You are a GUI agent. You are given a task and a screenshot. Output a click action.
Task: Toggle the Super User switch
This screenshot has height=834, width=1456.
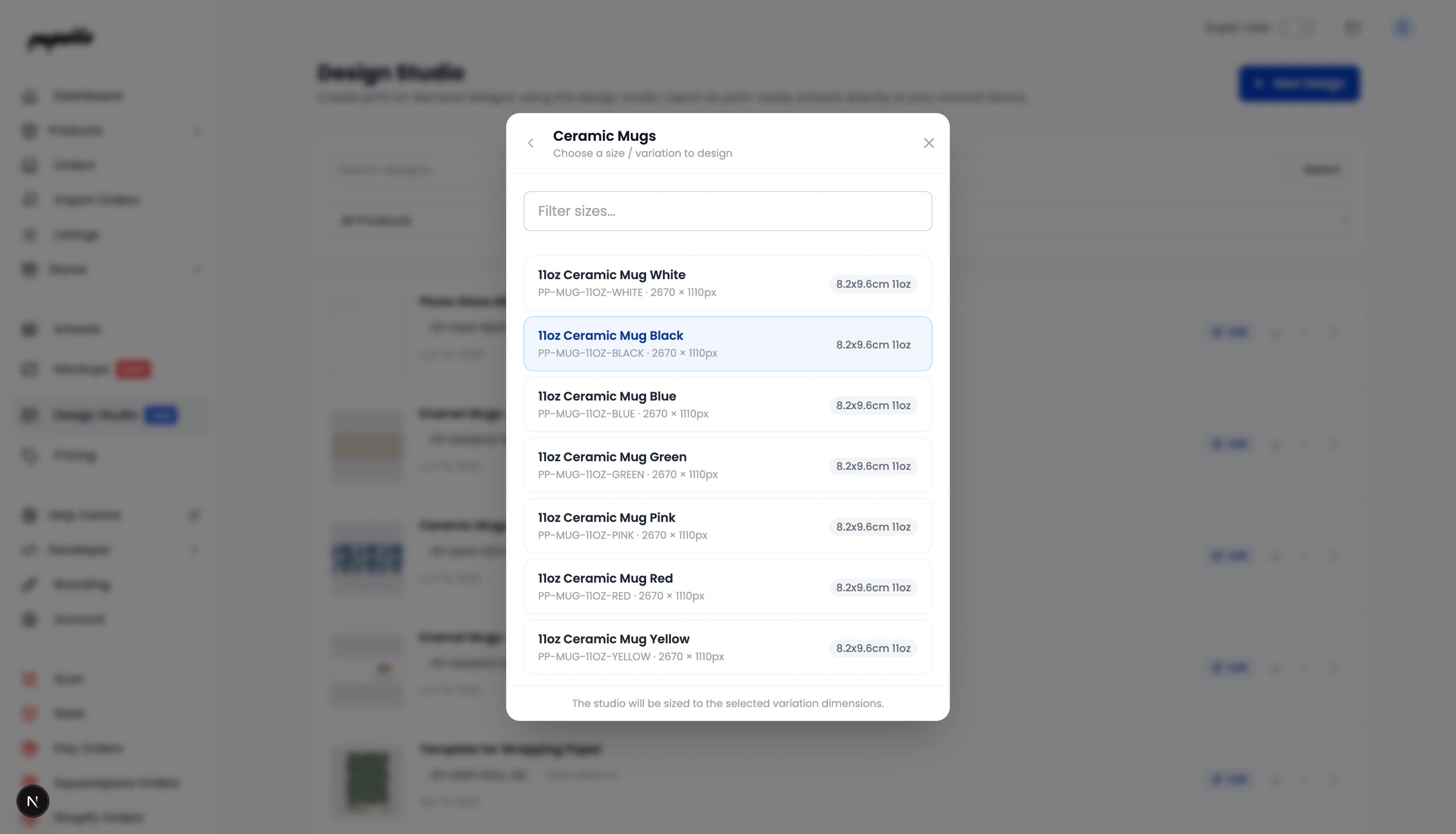1297,27
